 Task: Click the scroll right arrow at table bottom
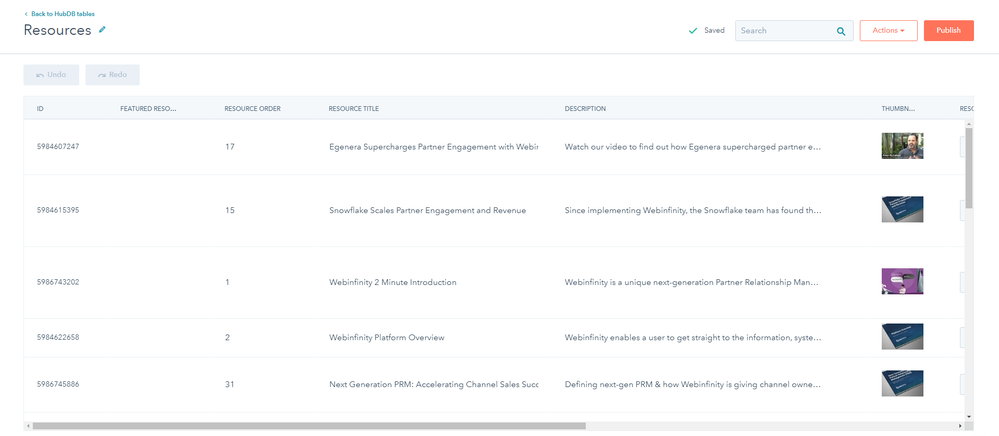coord(961,425)
